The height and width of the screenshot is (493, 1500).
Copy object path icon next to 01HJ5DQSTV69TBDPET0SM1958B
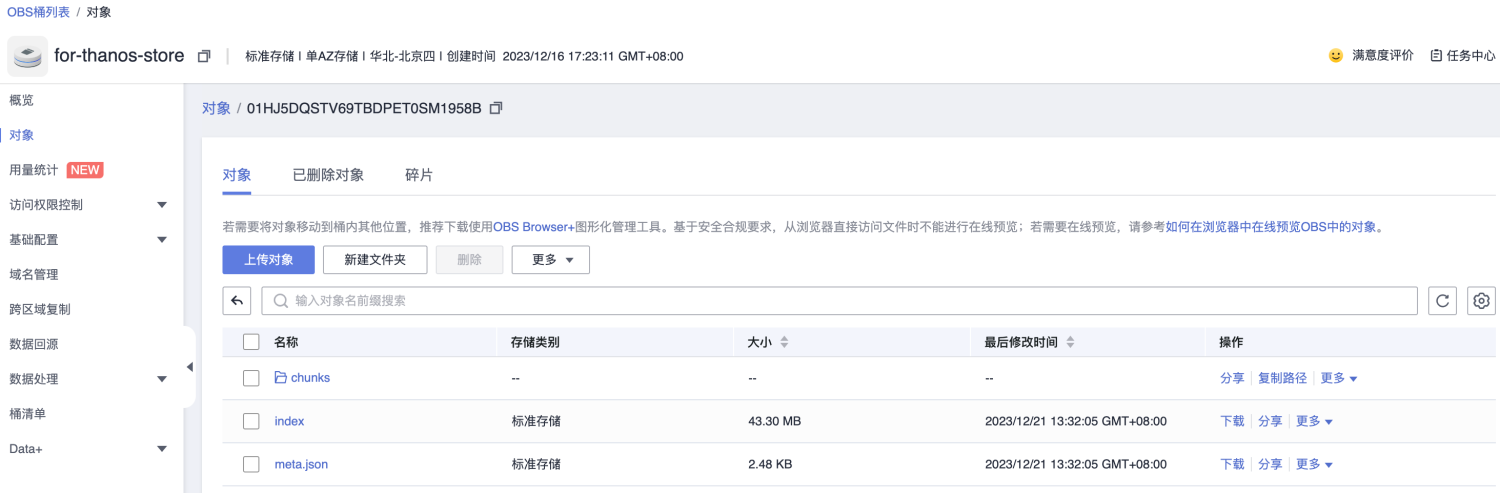[496, 108]
